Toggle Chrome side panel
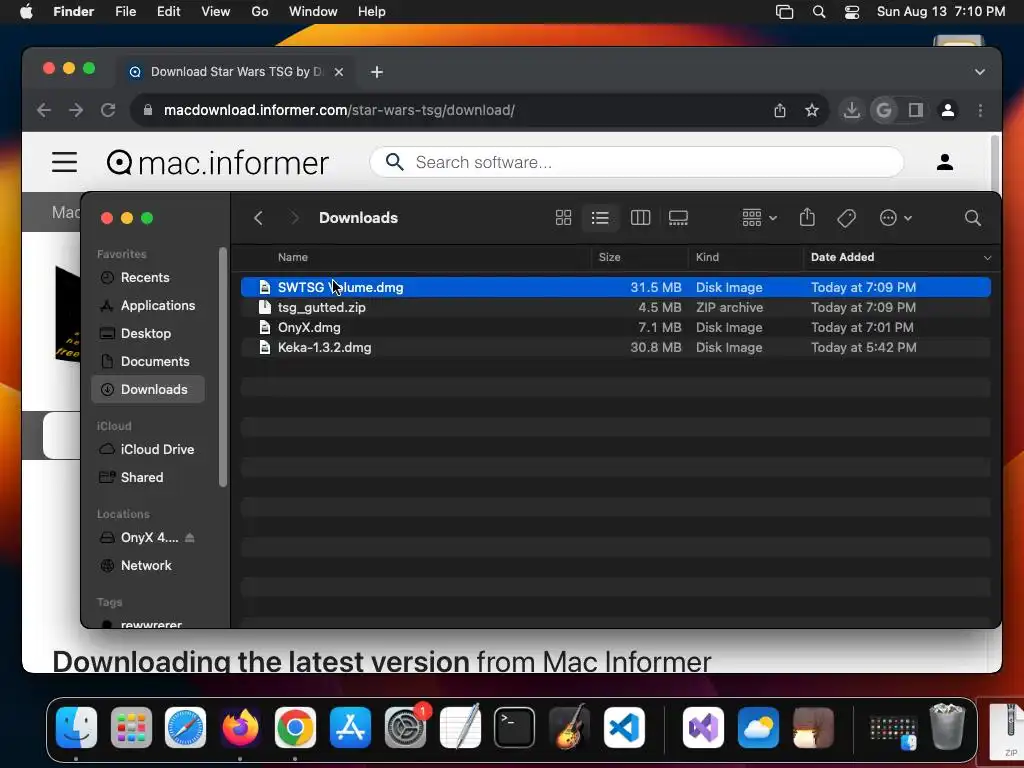Viewport: 1024px width, 768px height. [x=916, y=110]
